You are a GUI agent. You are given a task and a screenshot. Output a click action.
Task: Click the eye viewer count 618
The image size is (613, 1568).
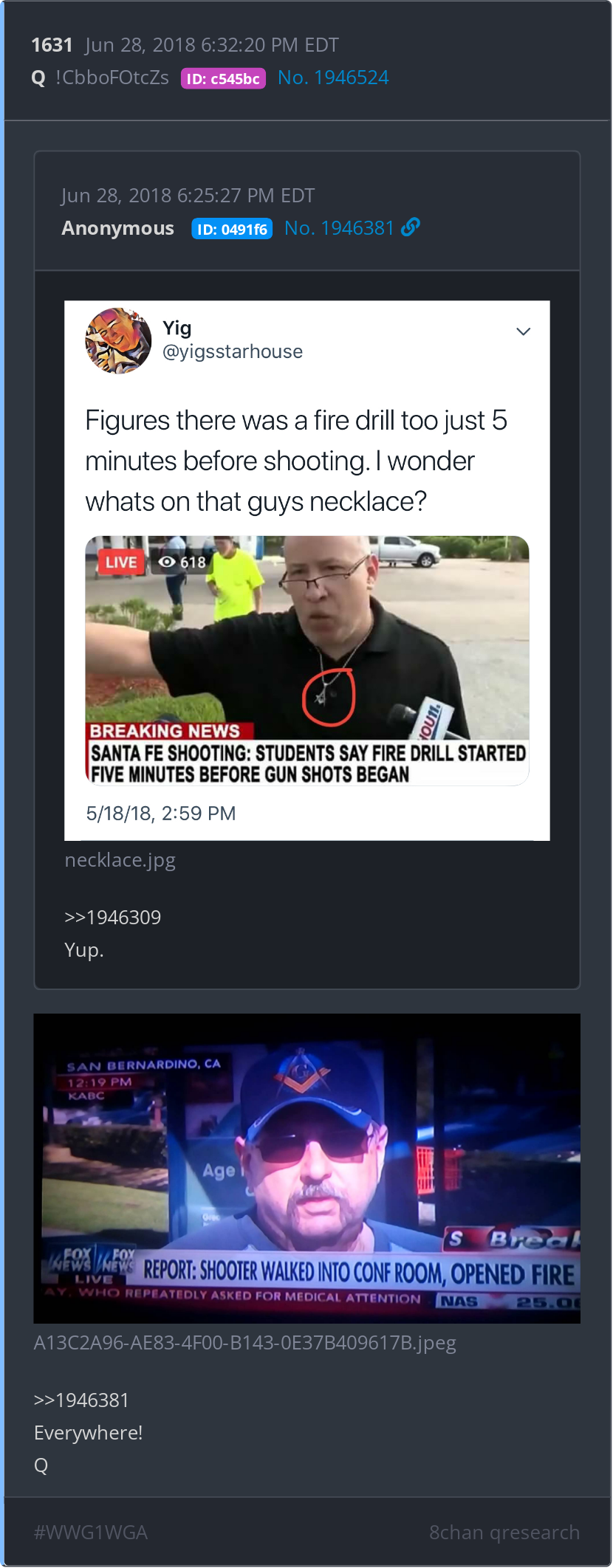(182, 562)
